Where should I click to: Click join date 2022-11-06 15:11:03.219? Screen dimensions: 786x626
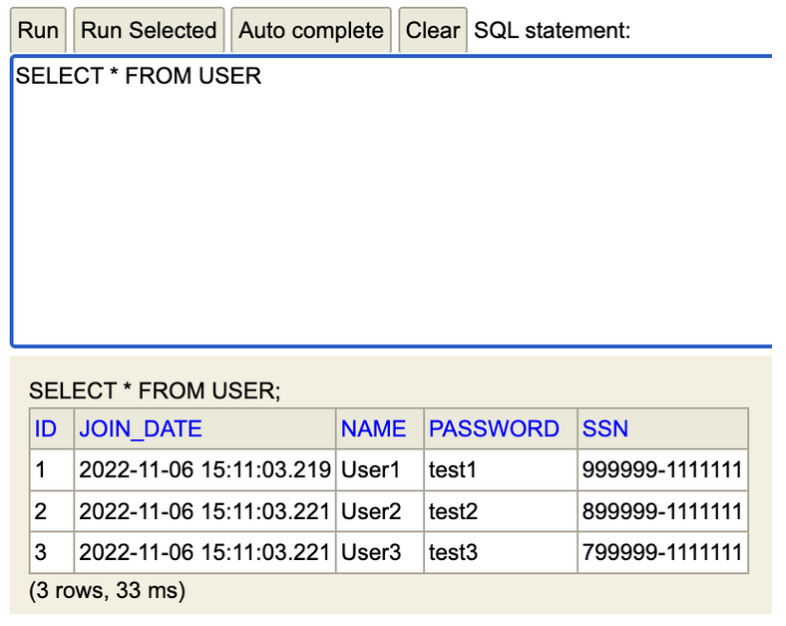coord(205,470)
